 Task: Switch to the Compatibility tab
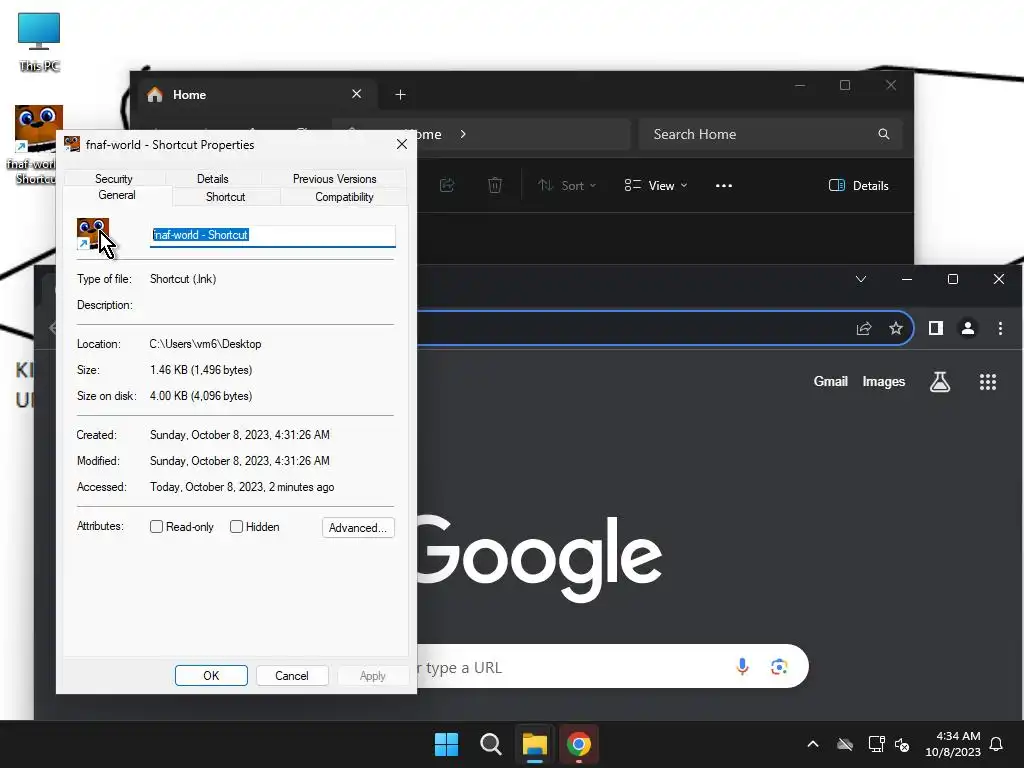pos(344,197)
